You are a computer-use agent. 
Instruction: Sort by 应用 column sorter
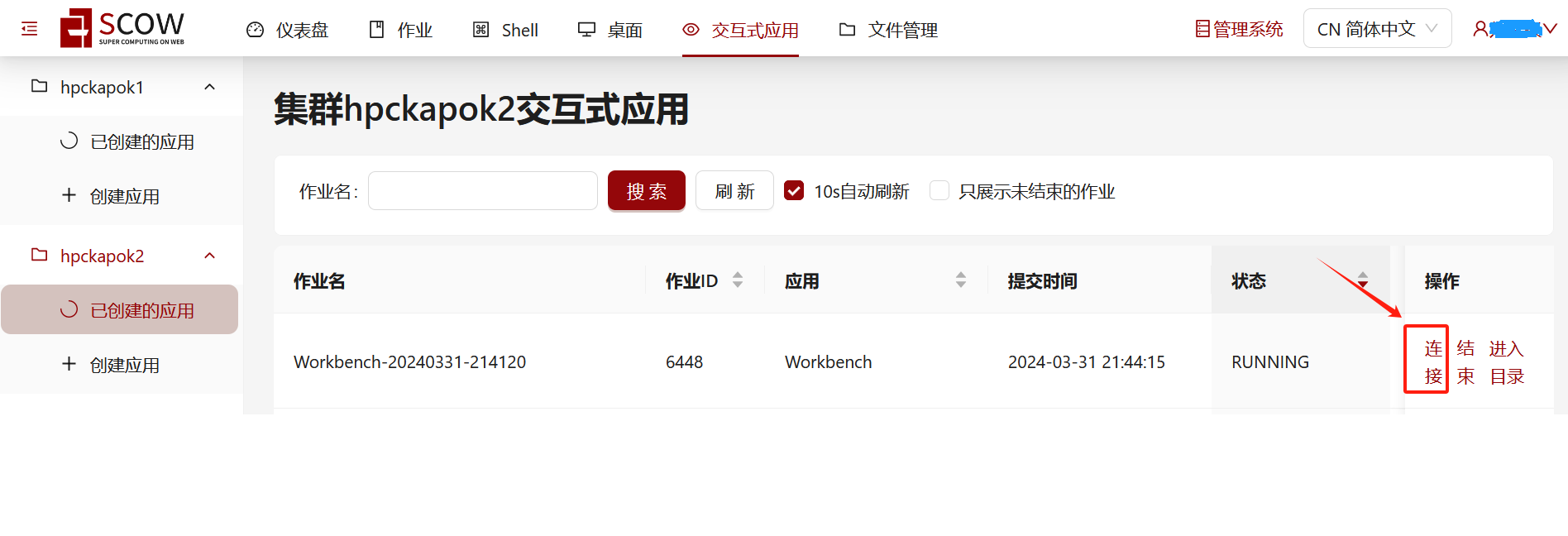tap(961, 280)
